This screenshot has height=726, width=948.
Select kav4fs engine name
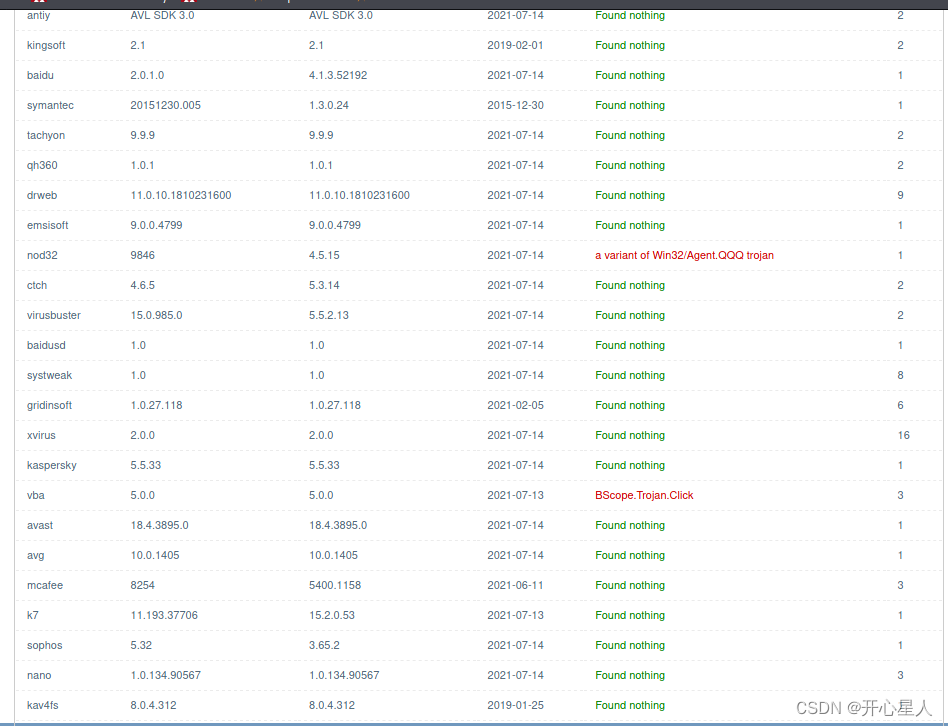coord(43,705)
